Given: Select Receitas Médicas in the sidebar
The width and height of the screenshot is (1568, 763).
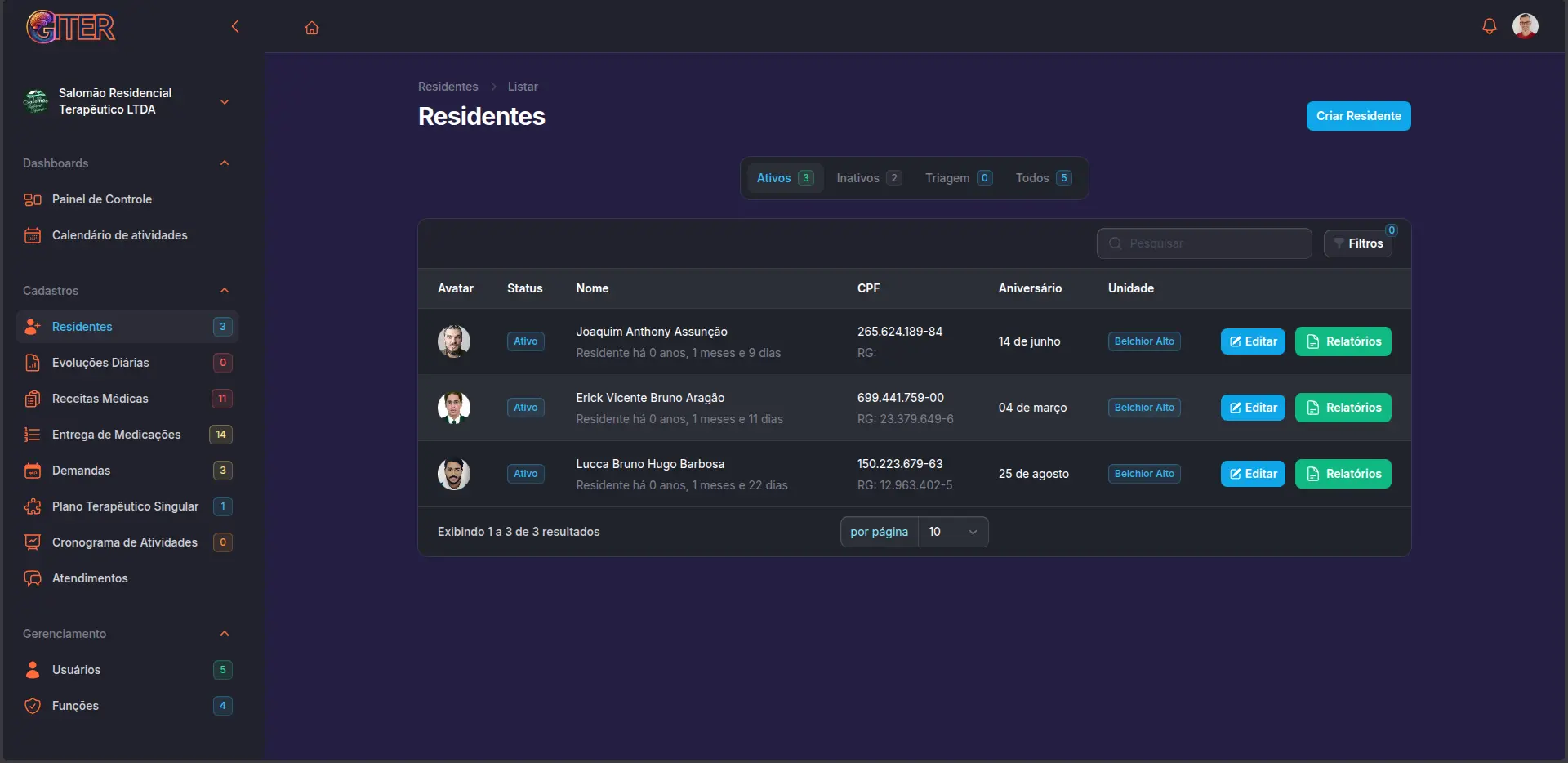Looking at the screenshot, I should 100,399.
